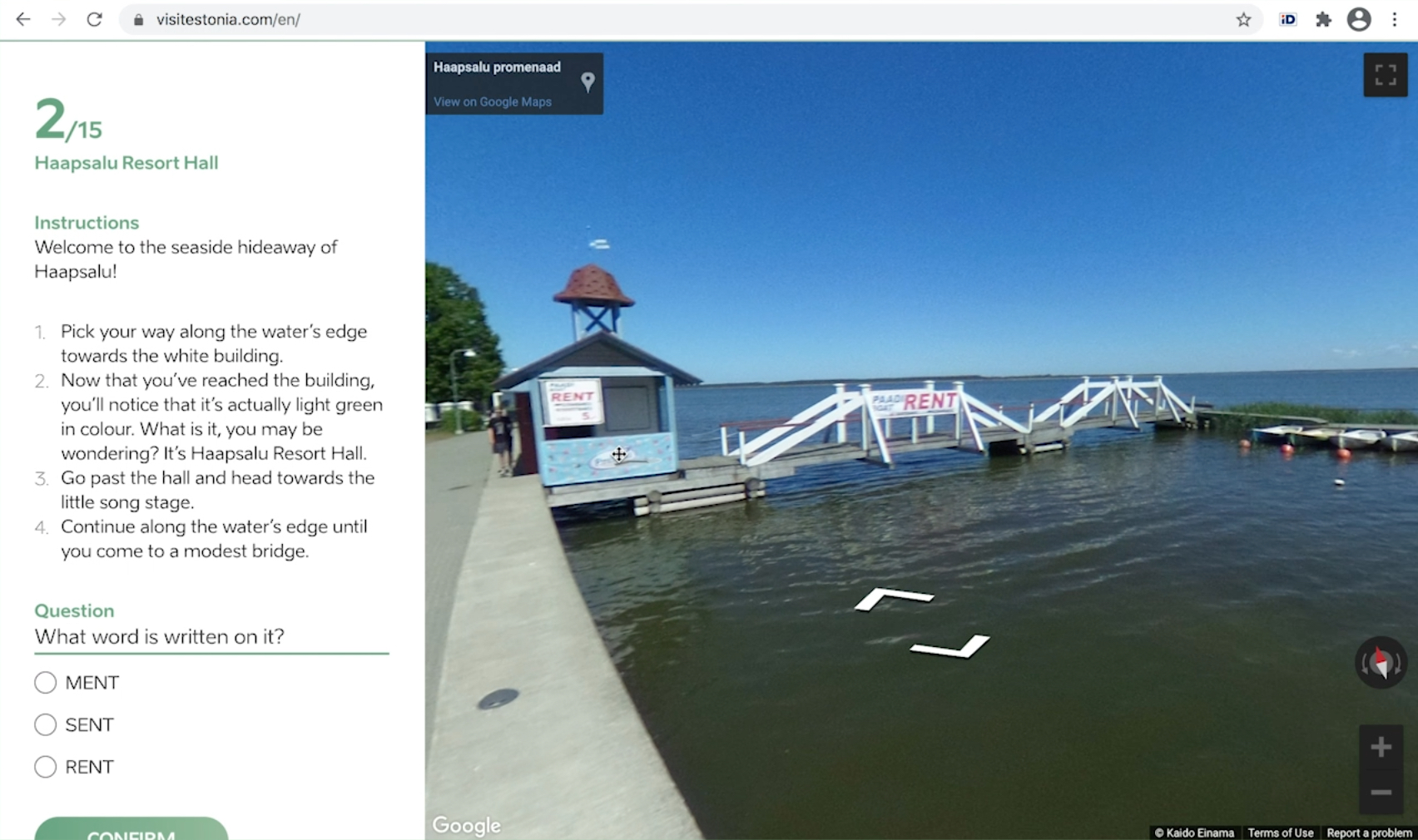
Task: Zoom out with the minus button
Action: click(x=1381, y=793)
